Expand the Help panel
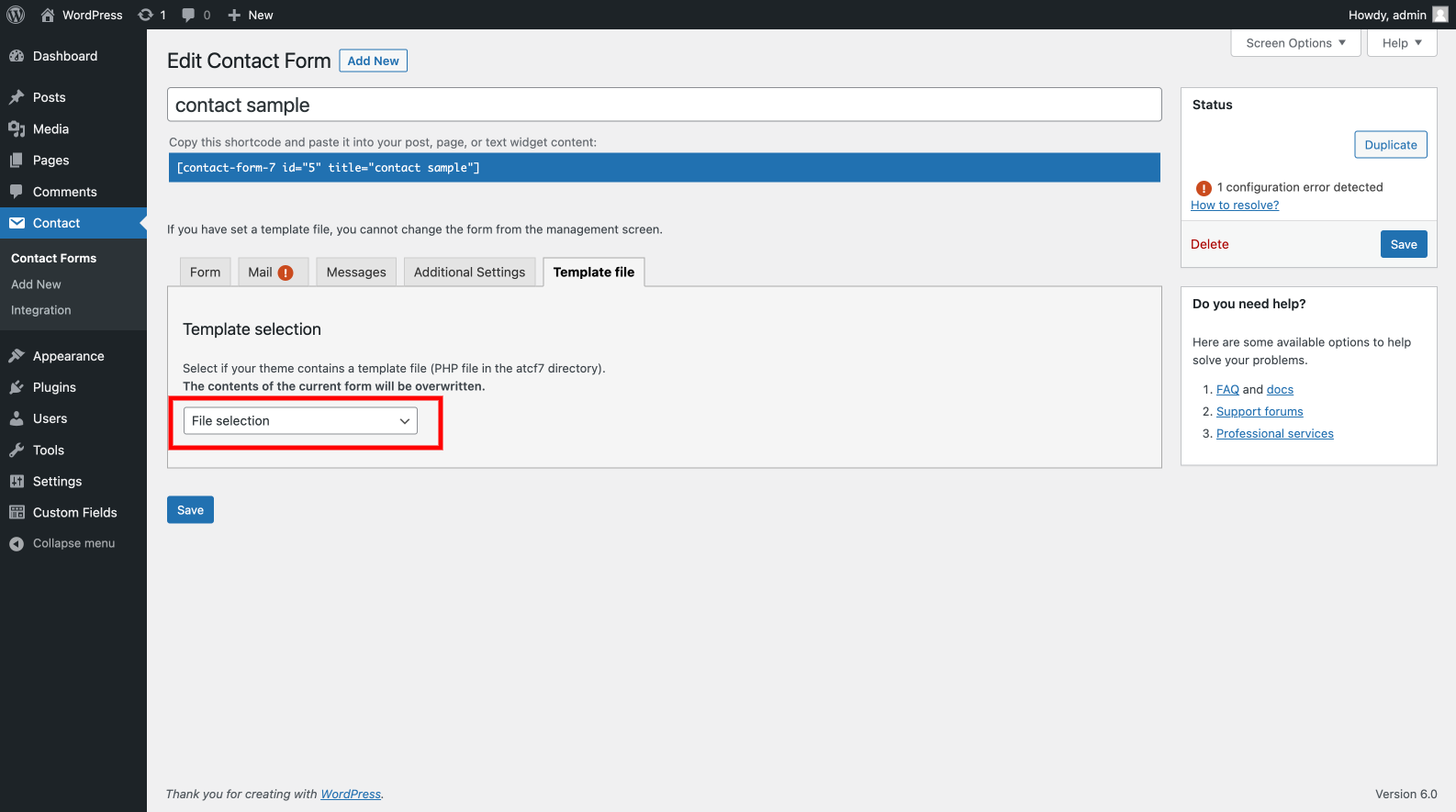This screenshot has height=812, width=1456. (x=1401, y=43)
